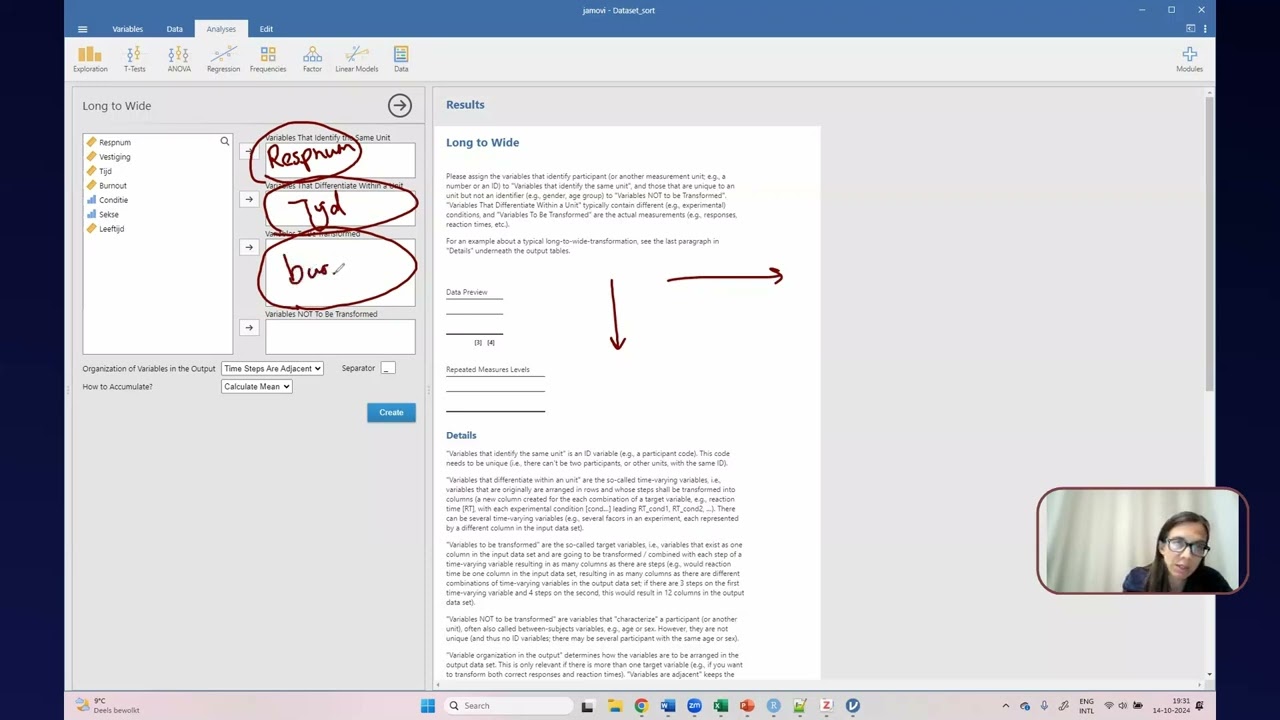Switch to the Variables tab

coord(127,29)
